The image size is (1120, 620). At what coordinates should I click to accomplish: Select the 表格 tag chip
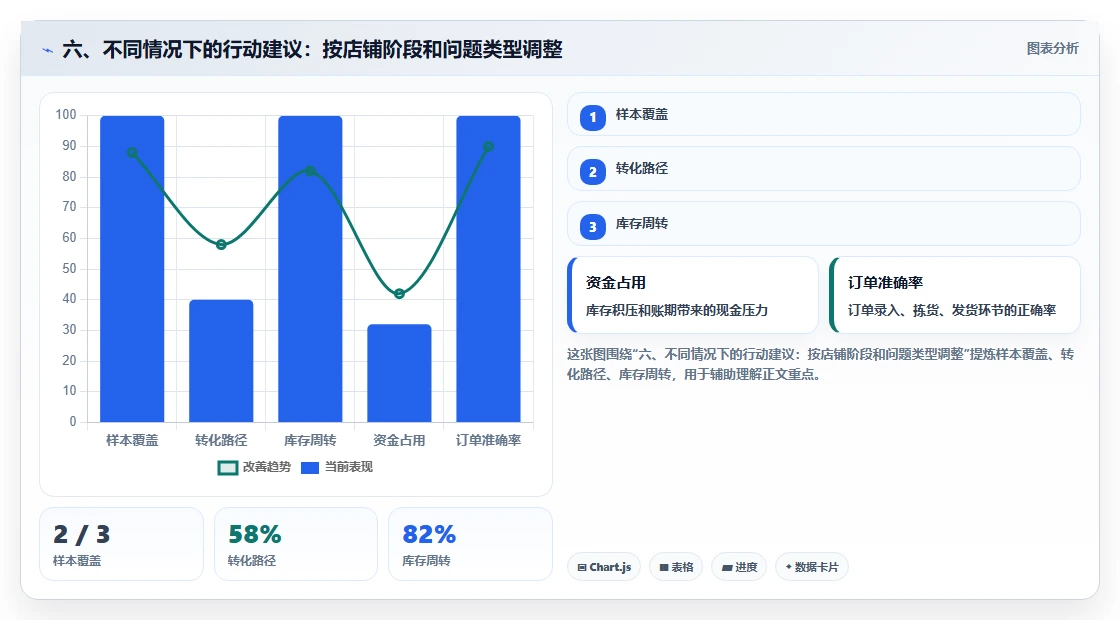click(676, 567)
